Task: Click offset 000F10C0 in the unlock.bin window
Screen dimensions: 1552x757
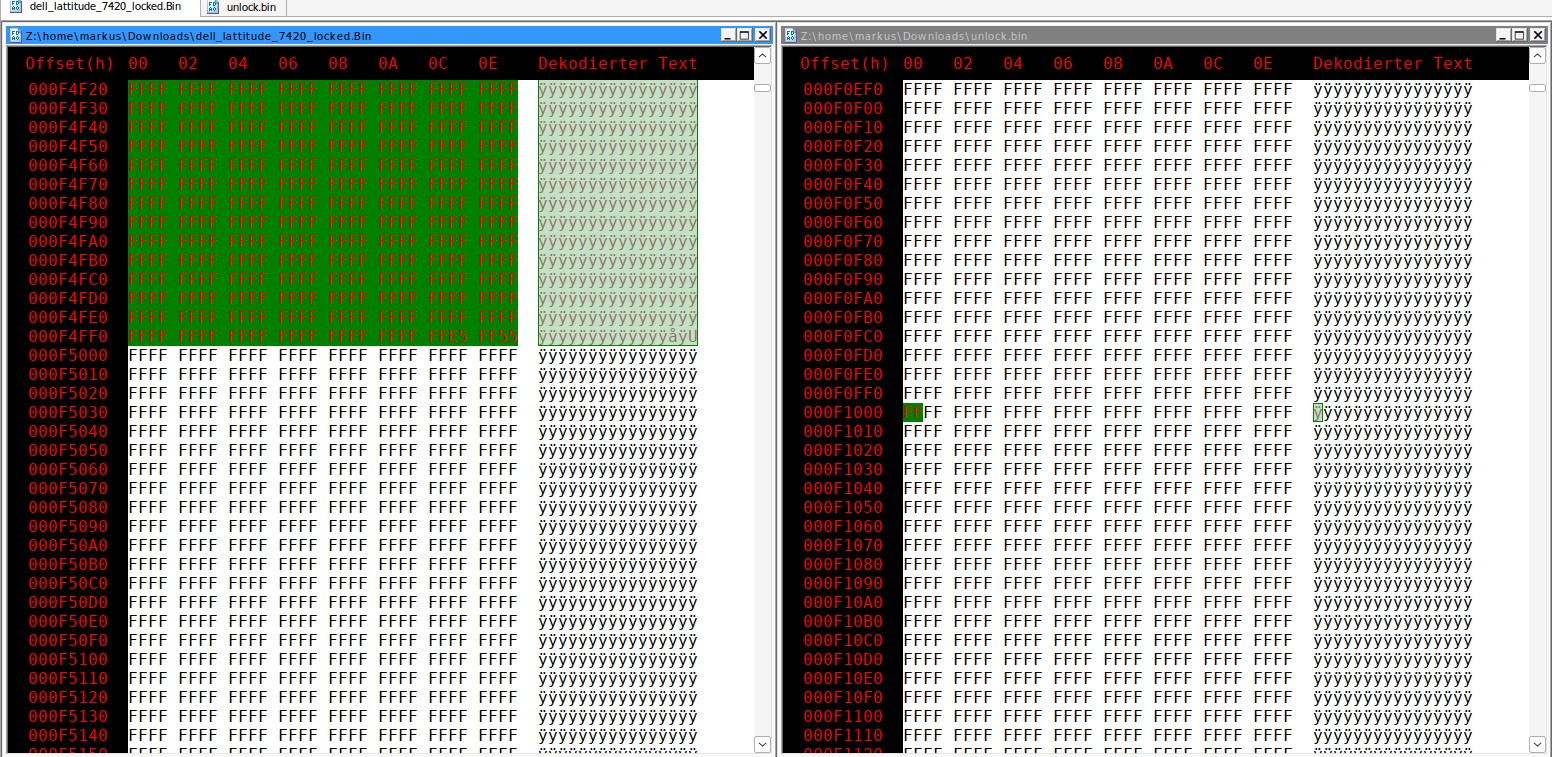Action: (x=843, y=641)
